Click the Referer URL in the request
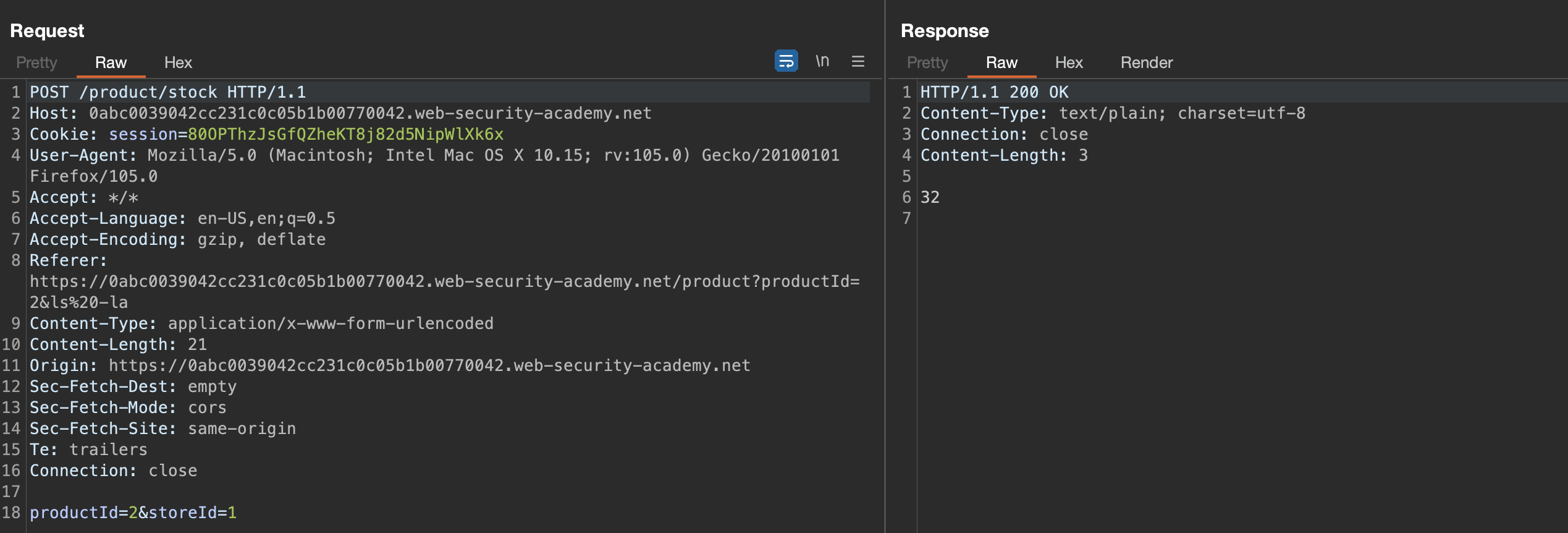 444,281
